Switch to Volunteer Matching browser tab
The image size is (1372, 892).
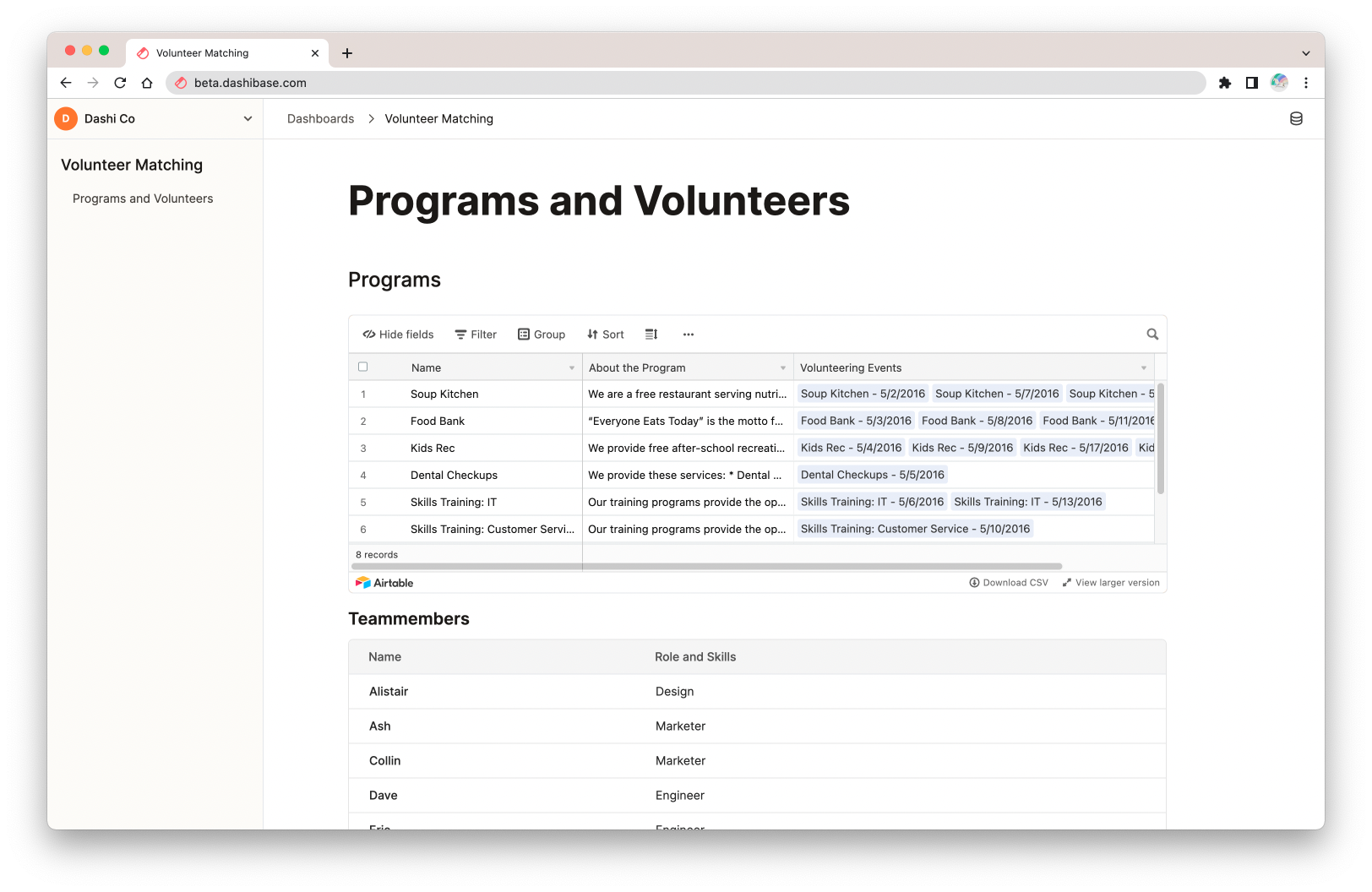(225, 53)
